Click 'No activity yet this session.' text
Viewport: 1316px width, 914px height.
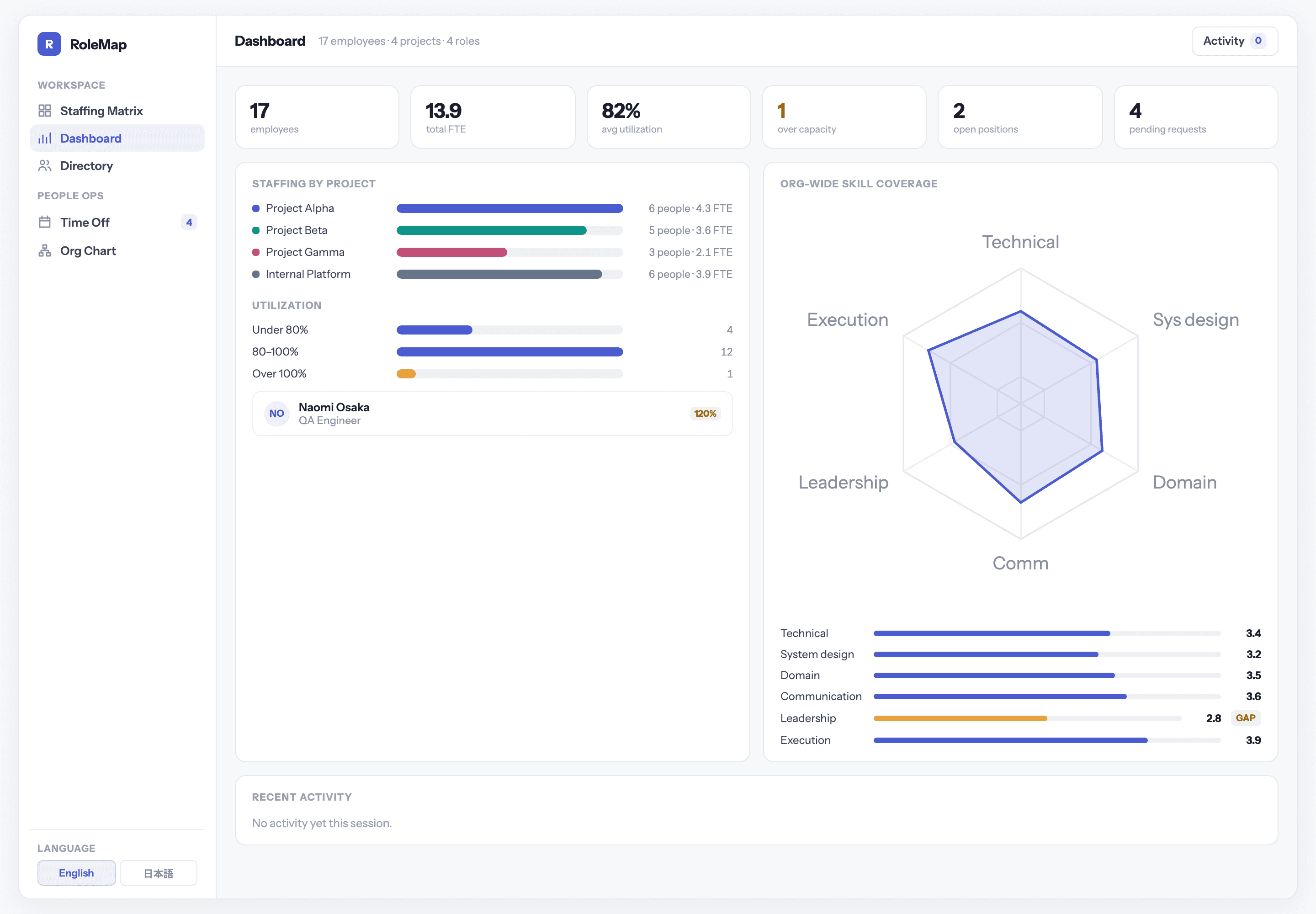322,824
